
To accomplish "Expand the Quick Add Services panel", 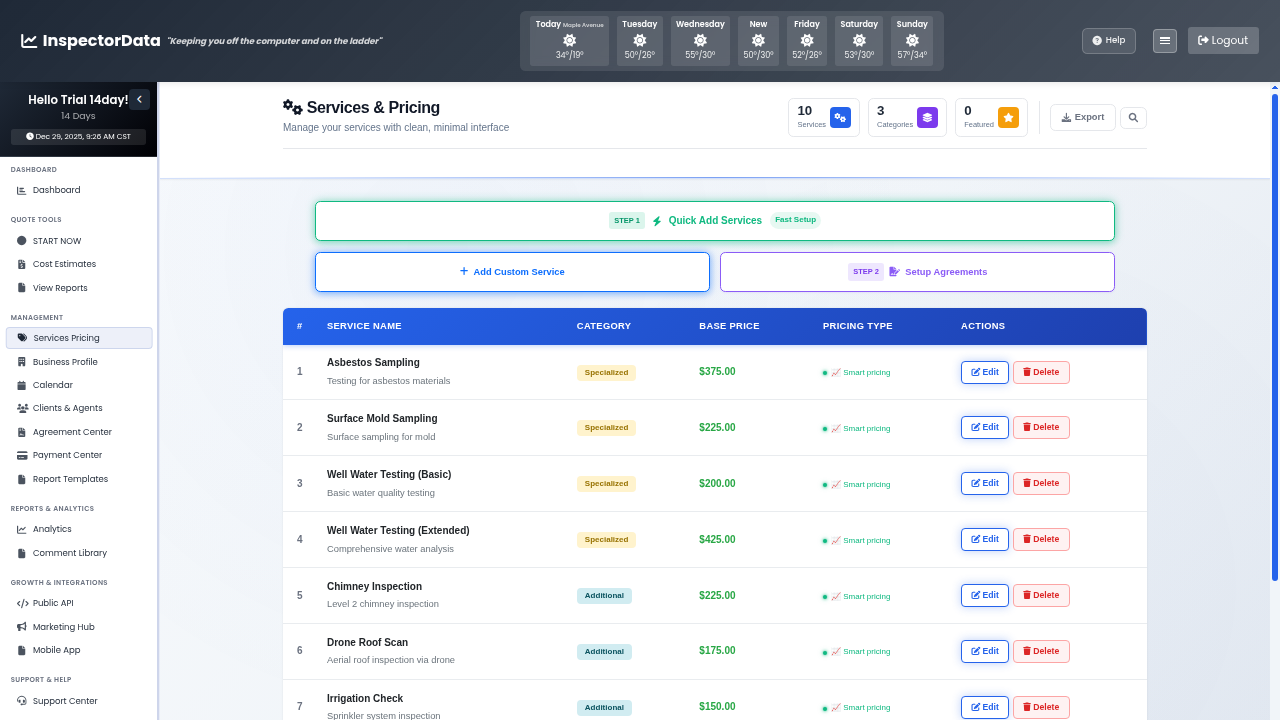I will pyautogui.click(x=714, y=220).
